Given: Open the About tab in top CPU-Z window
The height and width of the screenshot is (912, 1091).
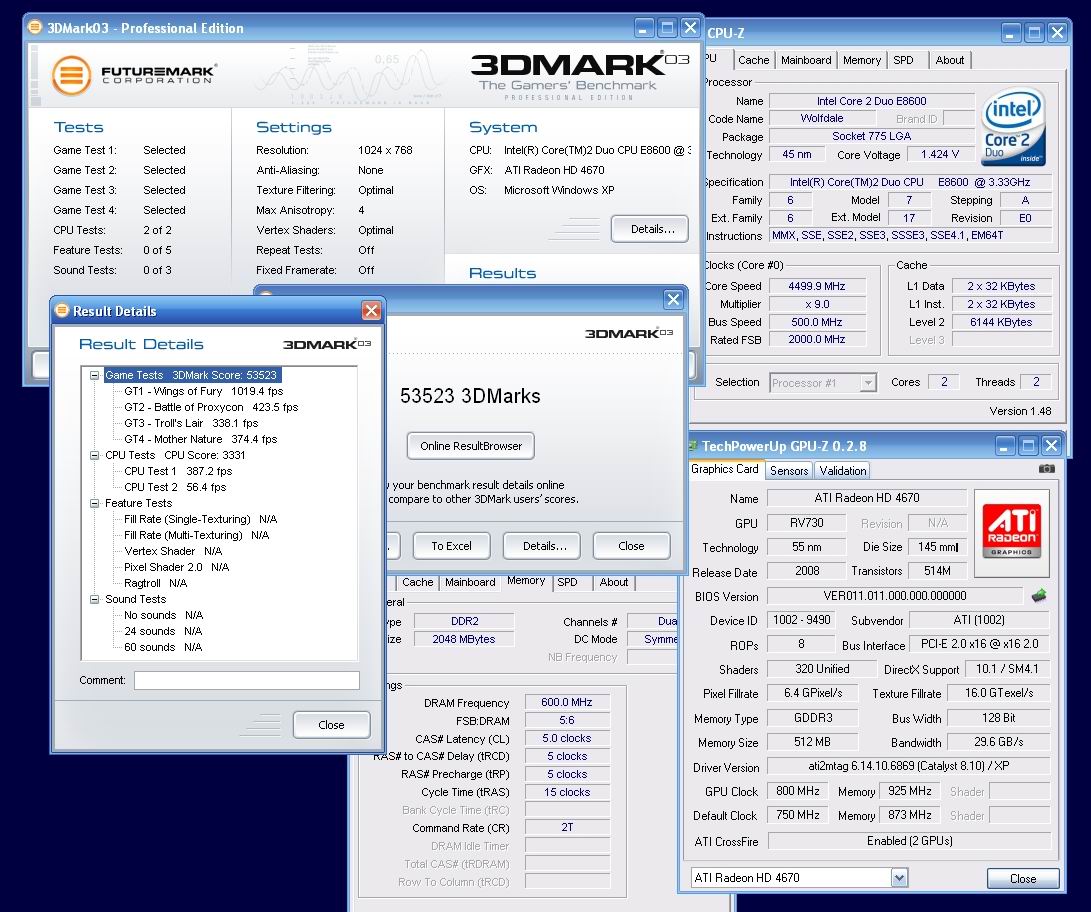Looking at the screenshot, I should (949, 61).
